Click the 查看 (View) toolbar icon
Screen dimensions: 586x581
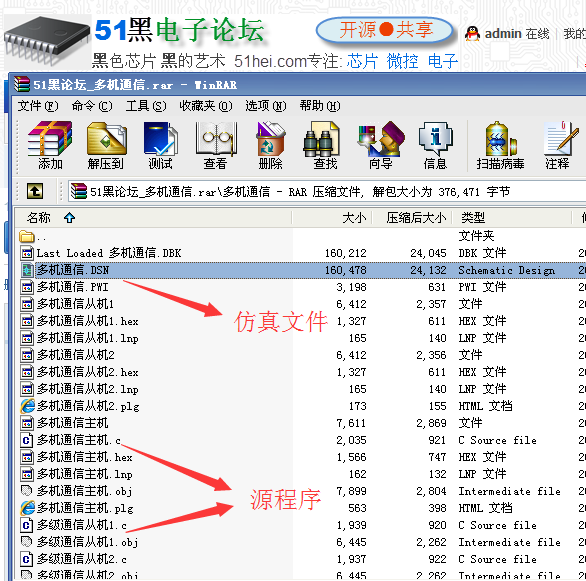tap(216, 145)
